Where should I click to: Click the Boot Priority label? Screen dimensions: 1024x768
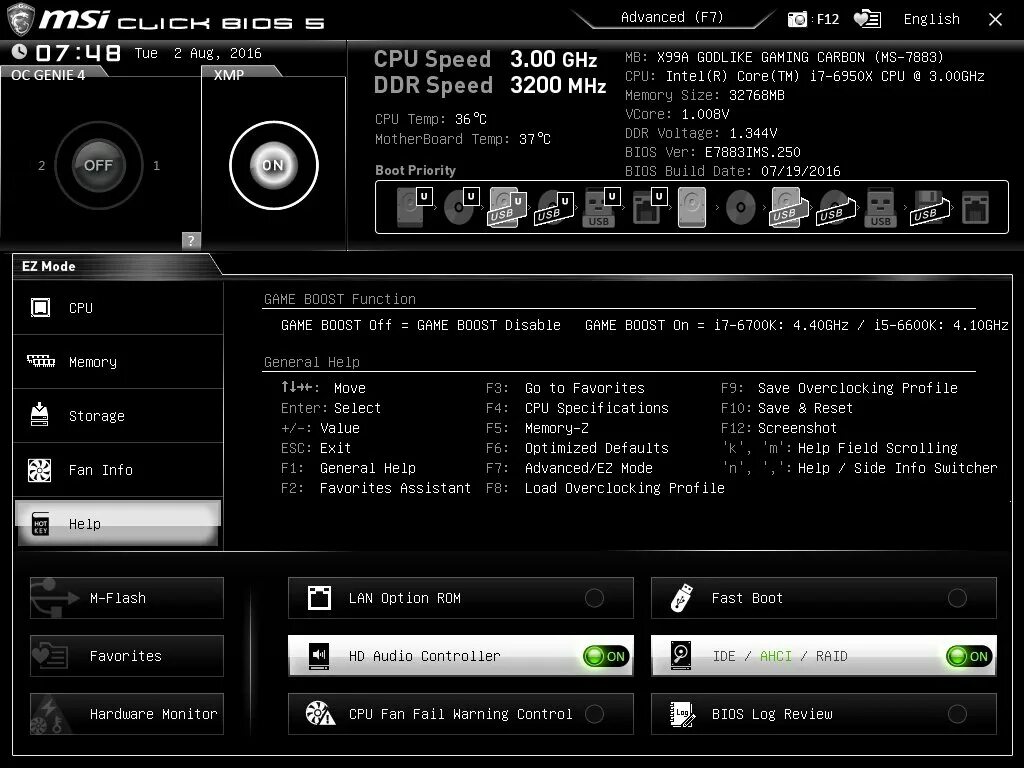(x=415, y=170)
